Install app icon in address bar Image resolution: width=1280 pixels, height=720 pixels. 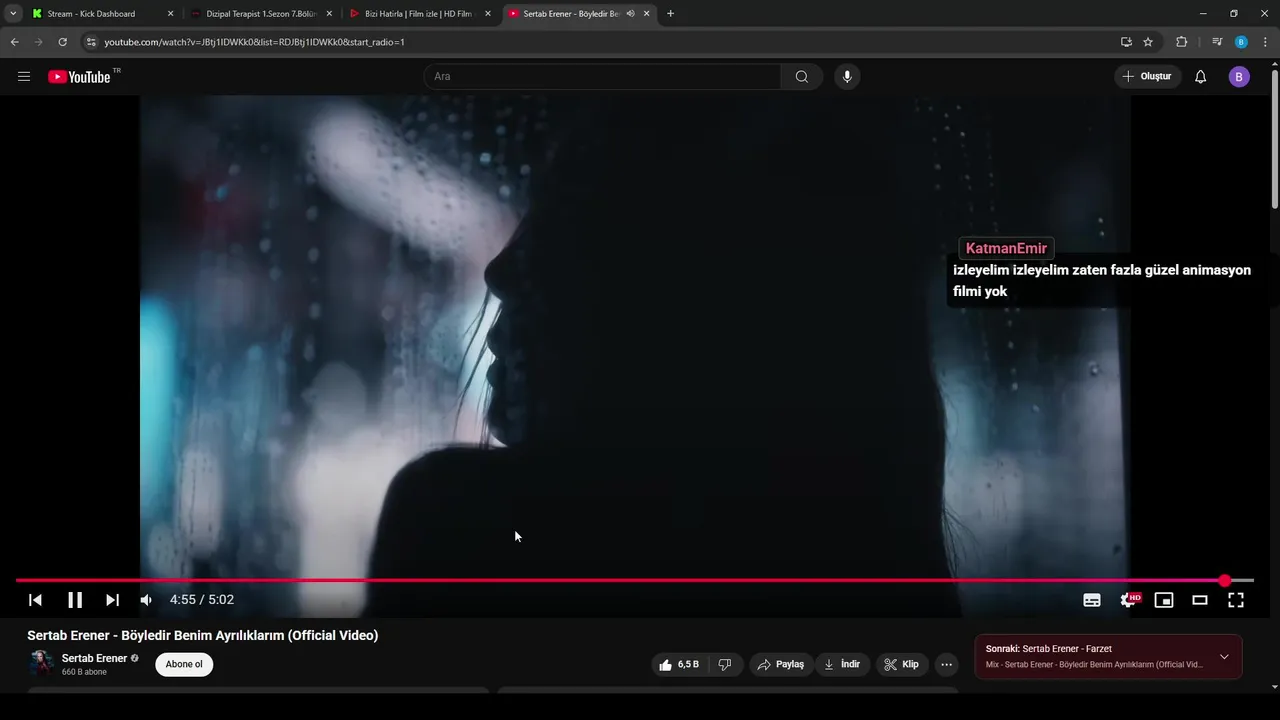1126,42
